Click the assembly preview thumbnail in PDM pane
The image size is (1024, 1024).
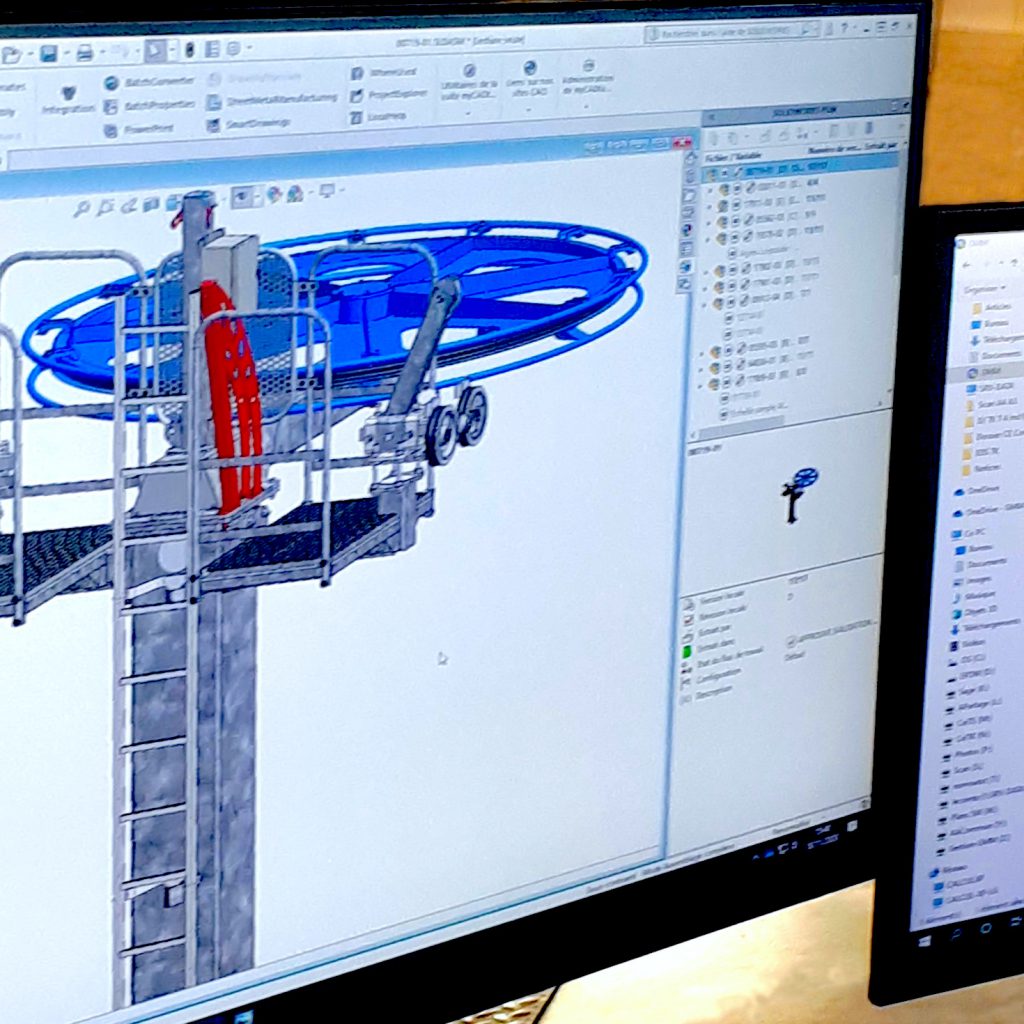pos(799,493)
